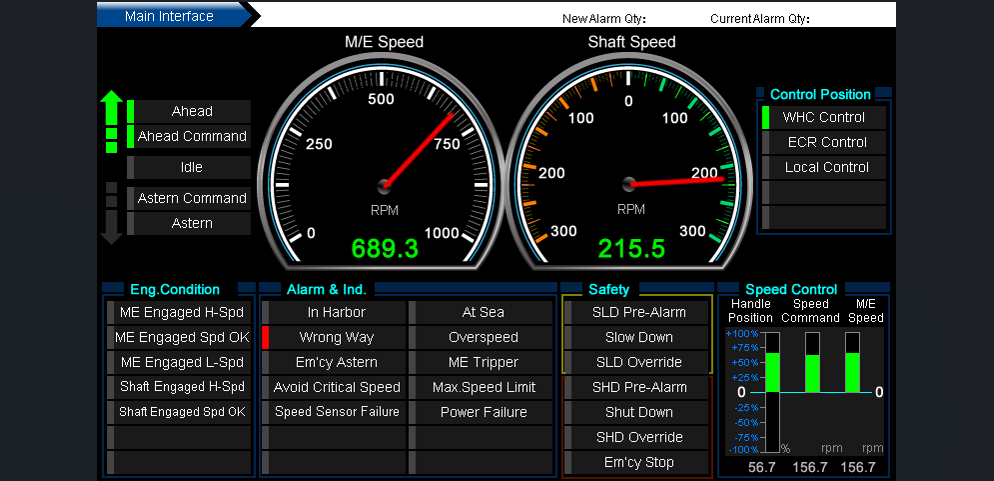994x481 pixels.
Task: Click the Overspeed alarm indicator
Action: coord(483,337)
